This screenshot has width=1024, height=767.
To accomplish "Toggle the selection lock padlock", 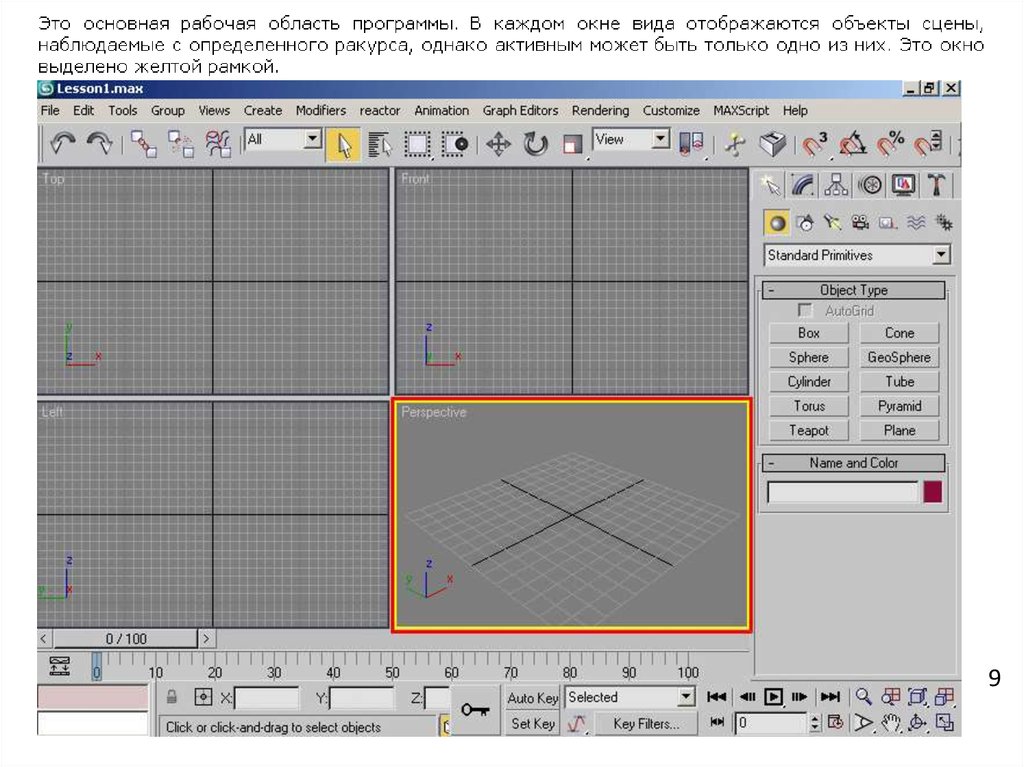I will coord(172,697).
